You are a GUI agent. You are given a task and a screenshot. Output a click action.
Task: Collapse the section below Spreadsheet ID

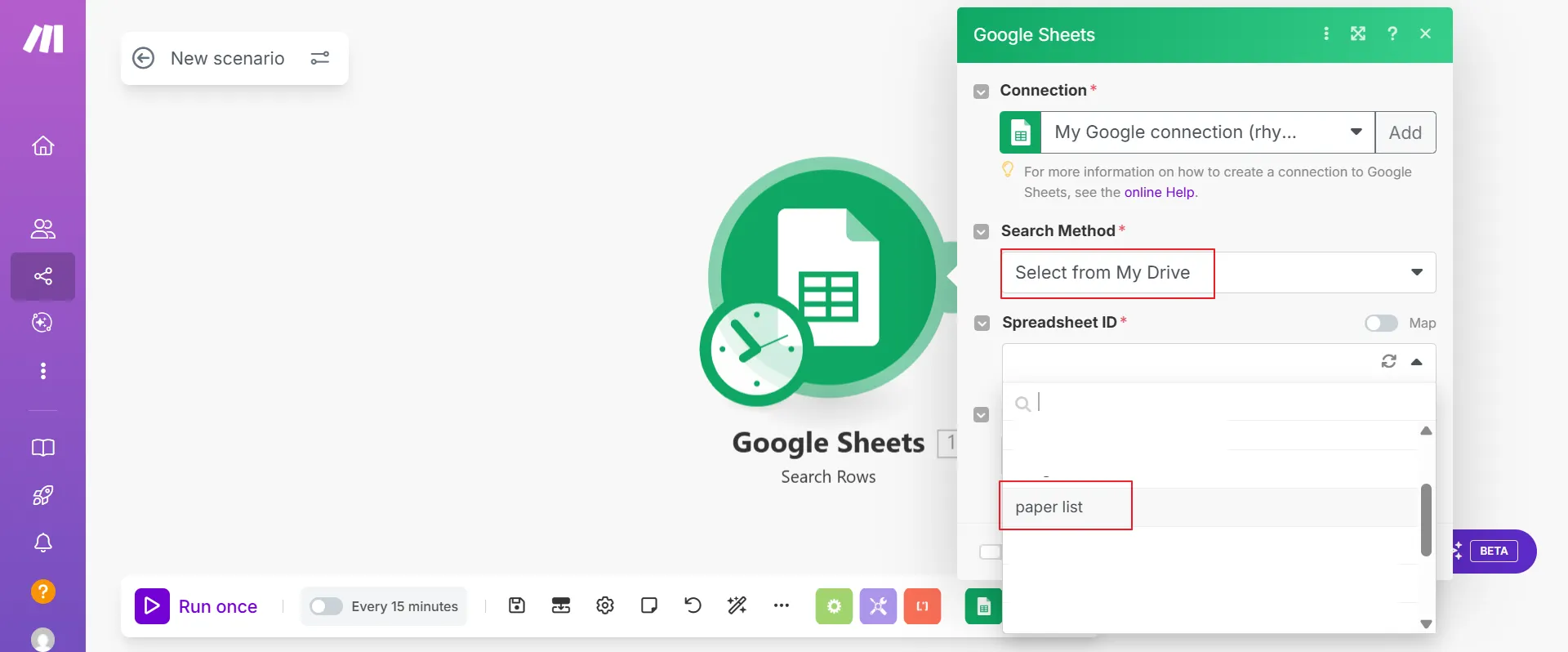point(982,415)
